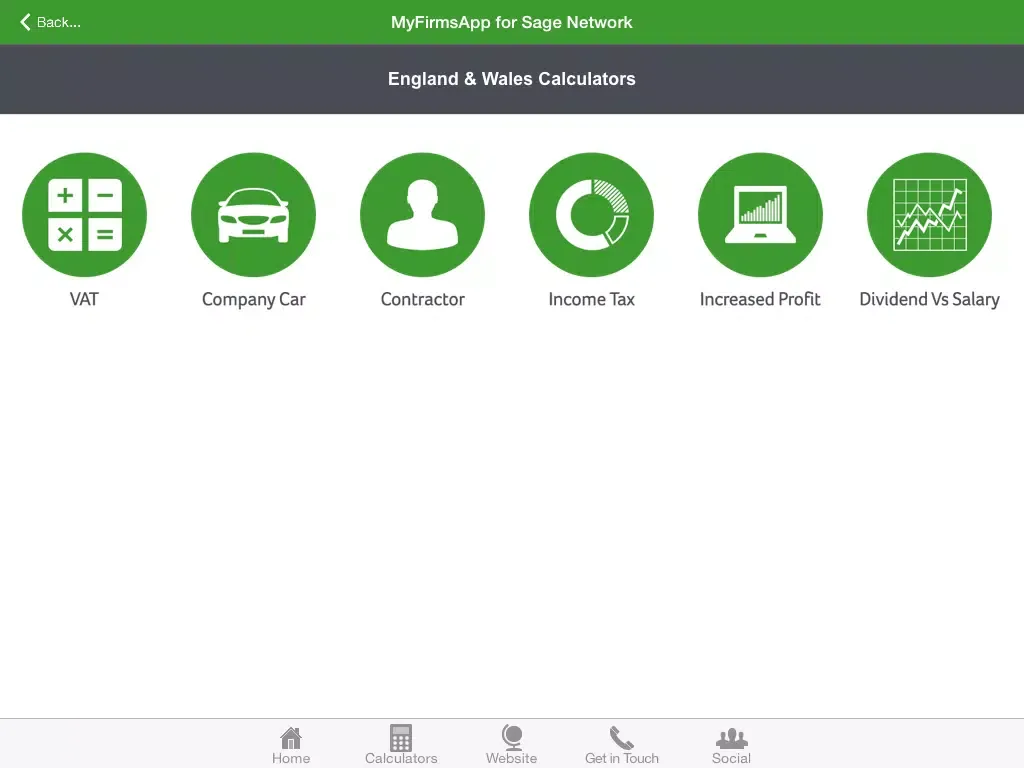This screenshot has width=1024, height=768.
Task: Click the Dividend Vs Salary text label
Action: coord(929,300)
